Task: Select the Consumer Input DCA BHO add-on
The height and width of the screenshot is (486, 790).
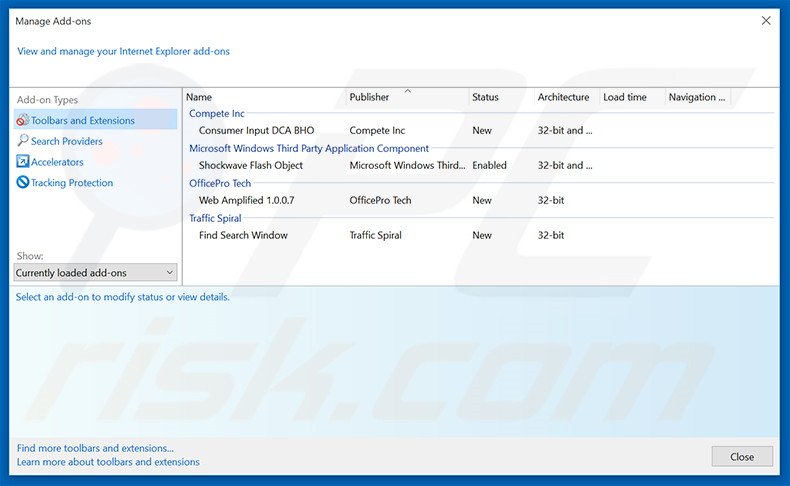Action: [256, 130]
